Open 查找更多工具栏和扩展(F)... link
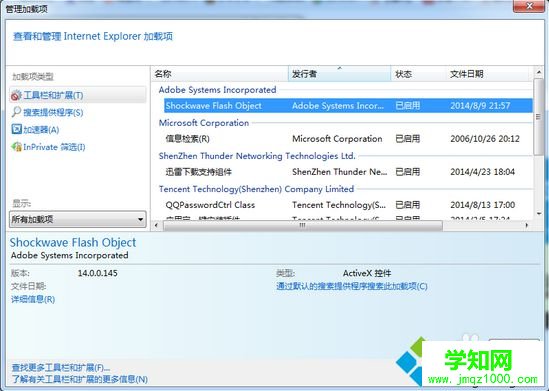The width and height of the screenshot is (549, 391). 61,368
